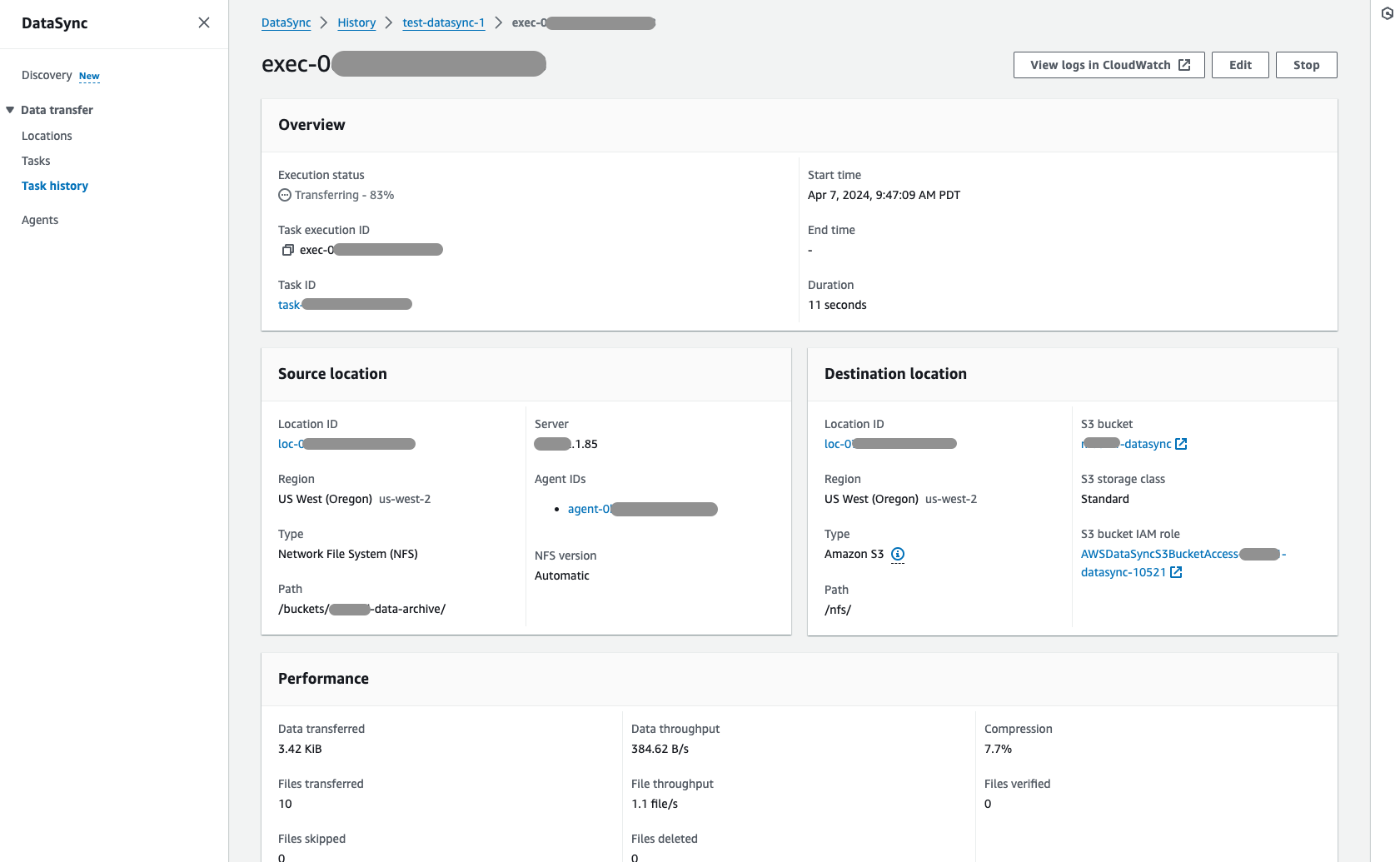Click the Files transferred value 10
1400x862 pixels.
(285, 804)
